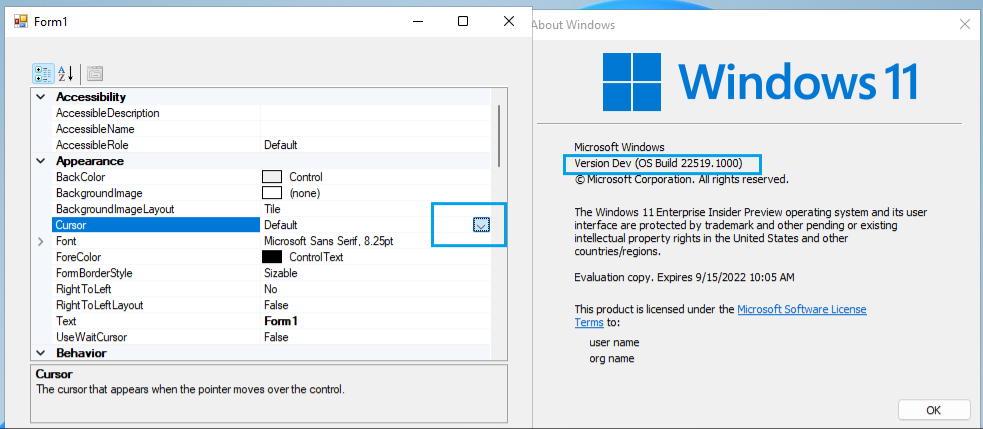
Task: Click the Categorized view toolbar icon
Action: pos(43,74)
